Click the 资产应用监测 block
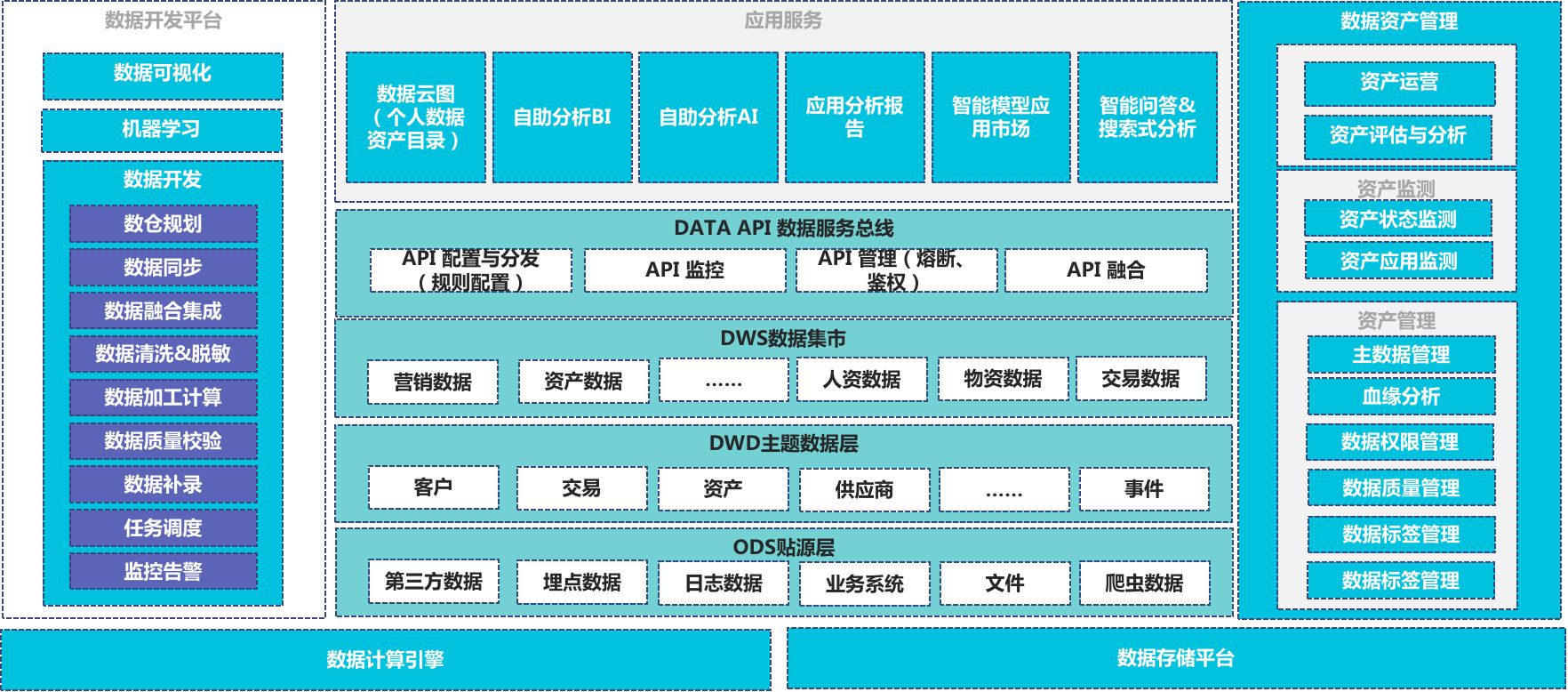 click(x=1399, y=262)
